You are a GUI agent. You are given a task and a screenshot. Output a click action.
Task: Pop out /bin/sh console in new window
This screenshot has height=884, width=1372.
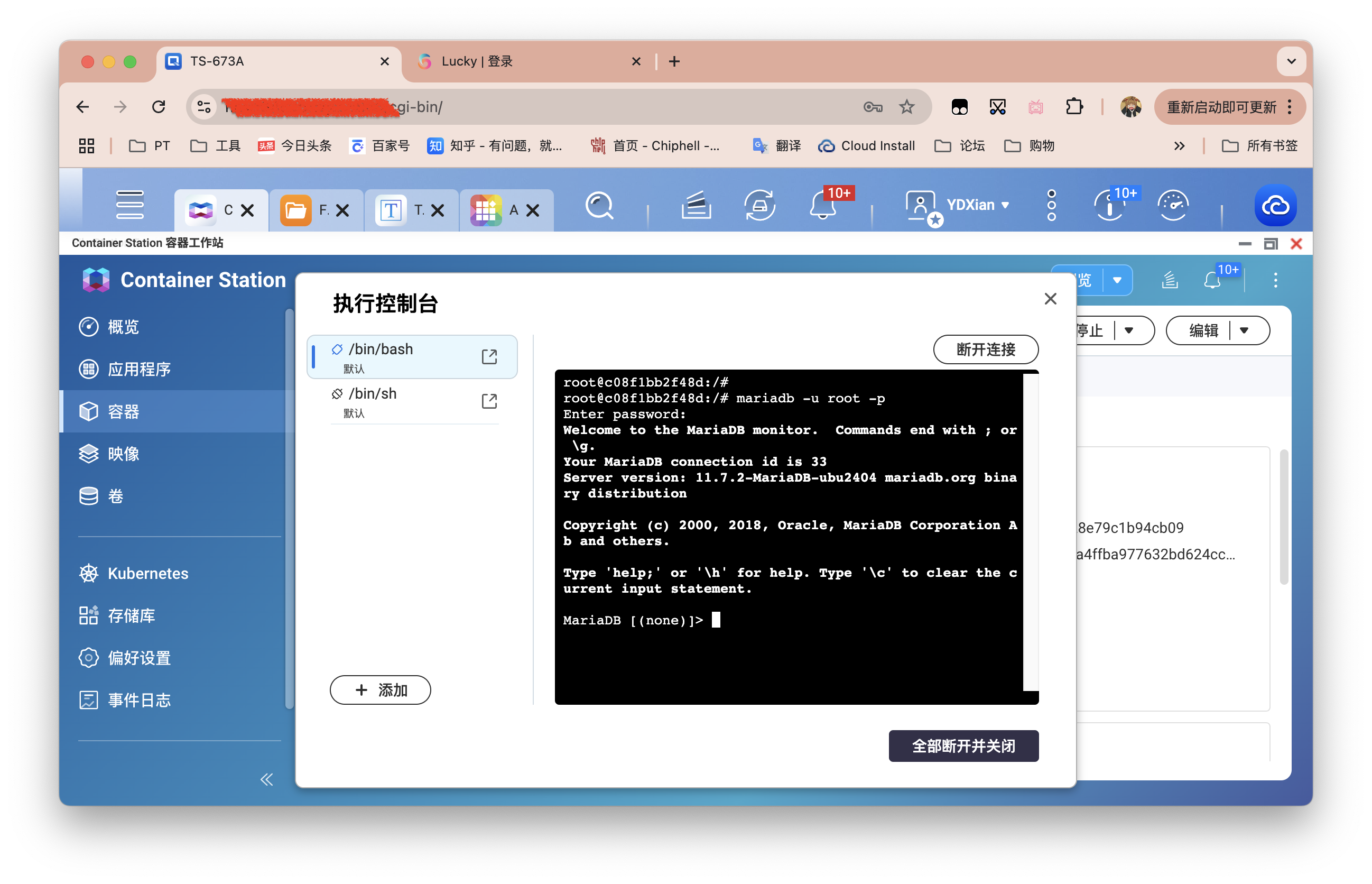tap(489, 401)
